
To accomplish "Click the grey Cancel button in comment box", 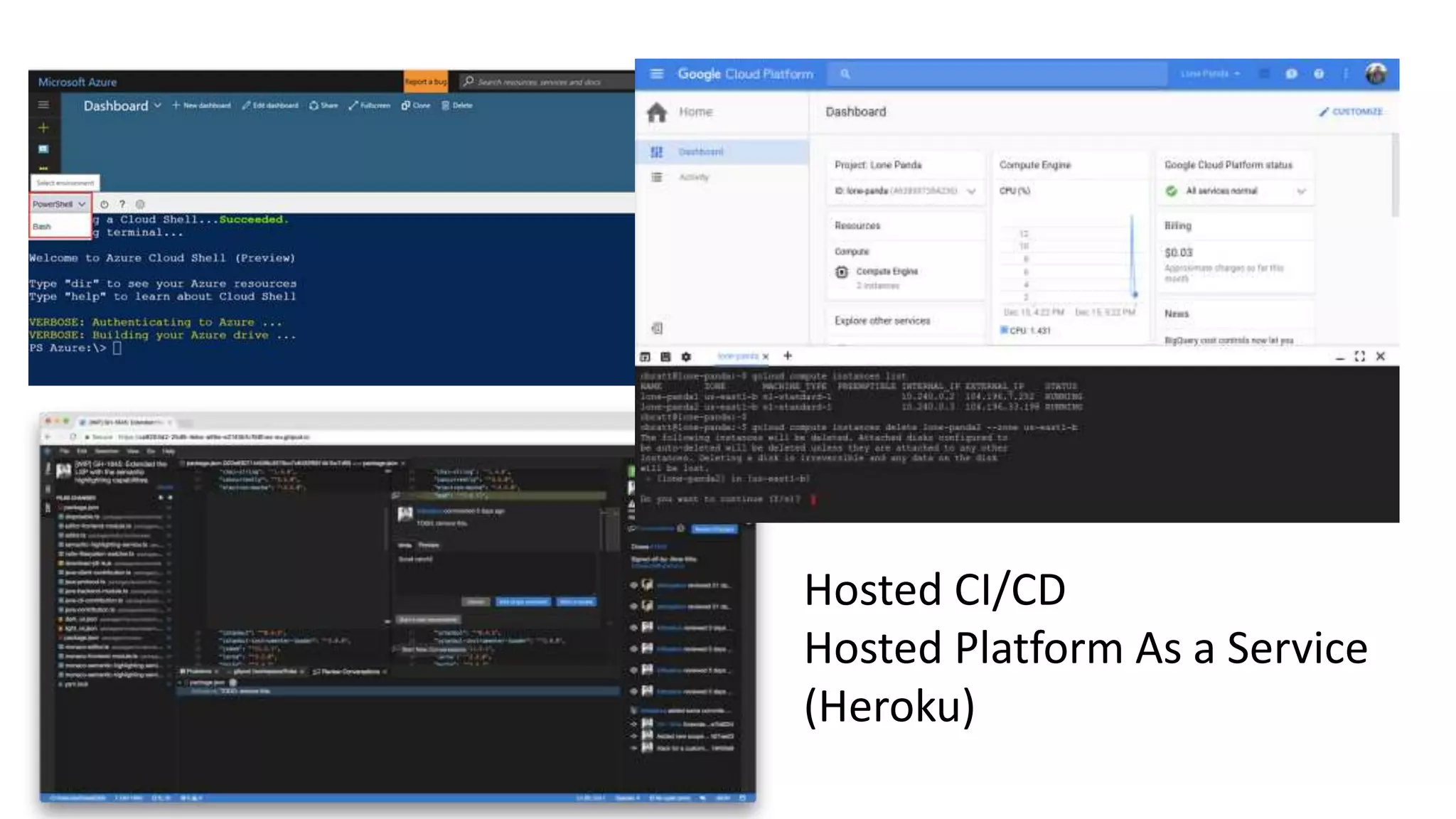I will (x=476, y=601).
